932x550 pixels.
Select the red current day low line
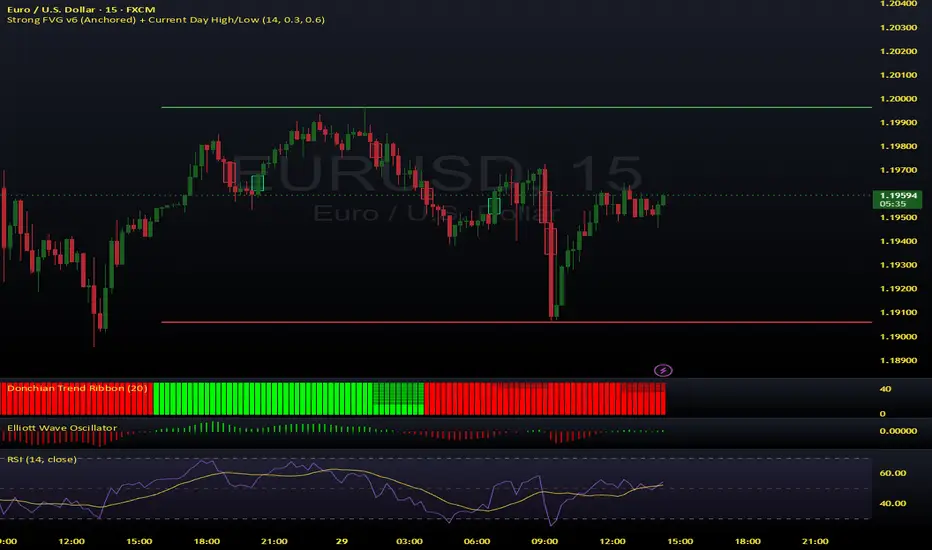click(x=516, y=322)
